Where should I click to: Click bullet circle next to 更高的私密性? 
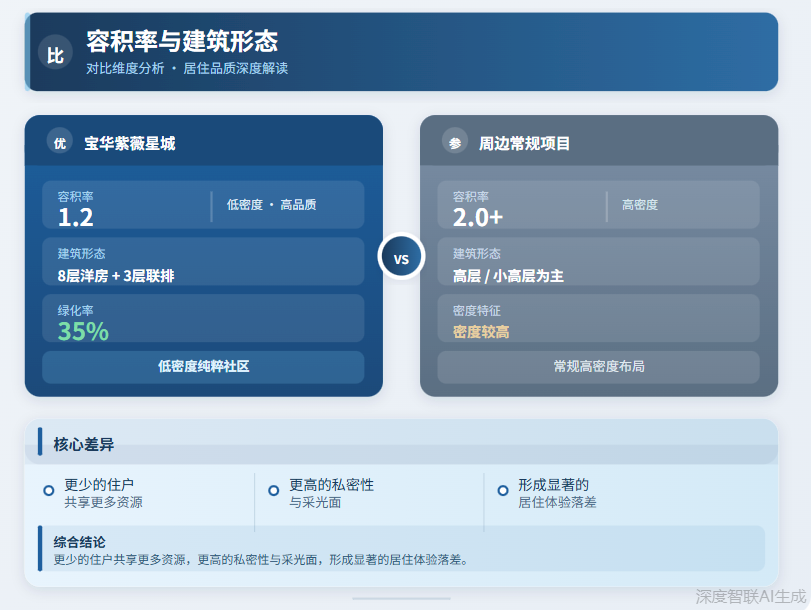click(274, 490)
